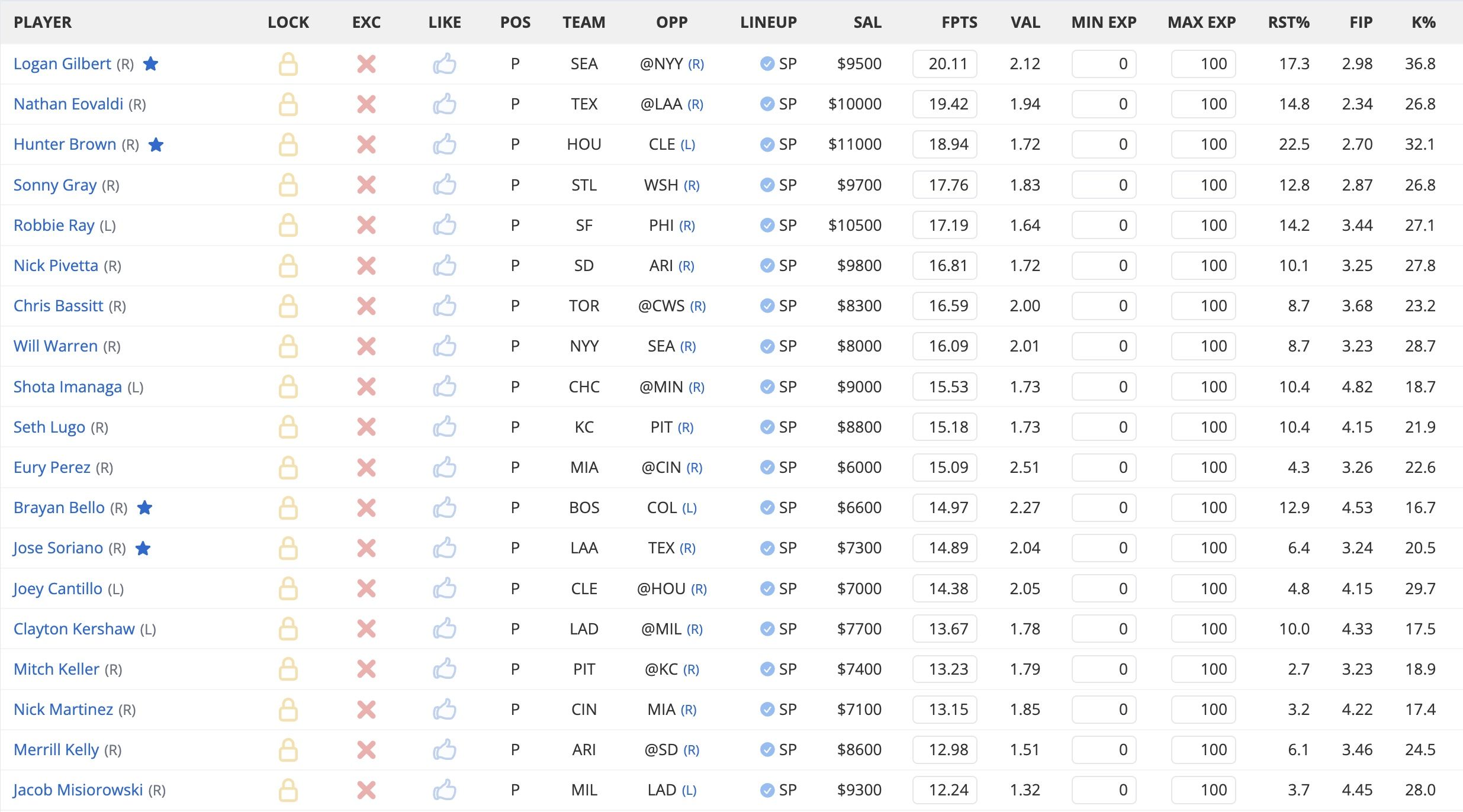This screenshot has height=812, width=1463.
Task: Sort table by SAL column header
Action: click(x=867, y=22)
